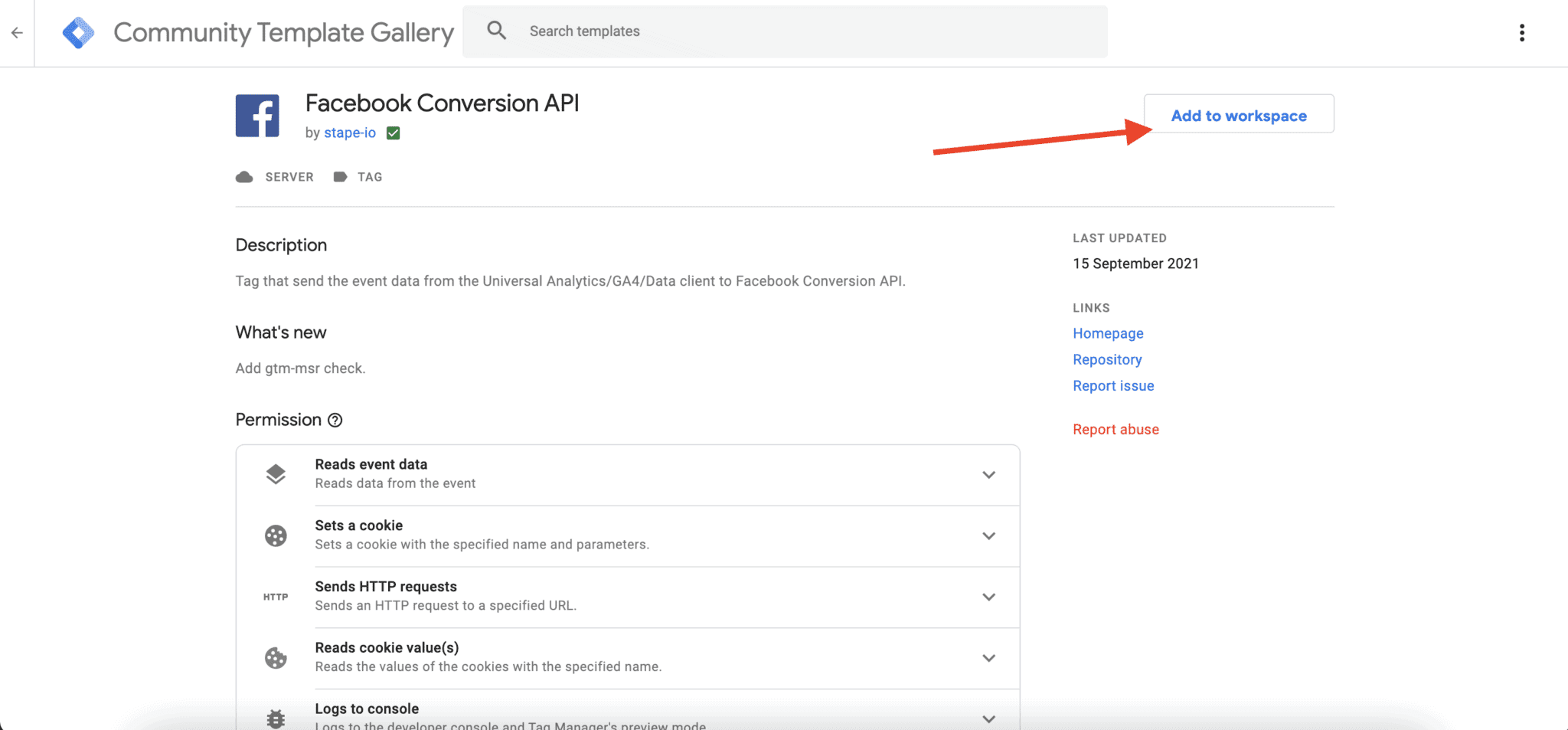The width and height of the screenshot is (1568, 730).
Task: Open the stape-io author link
Action: pos(350,133)
